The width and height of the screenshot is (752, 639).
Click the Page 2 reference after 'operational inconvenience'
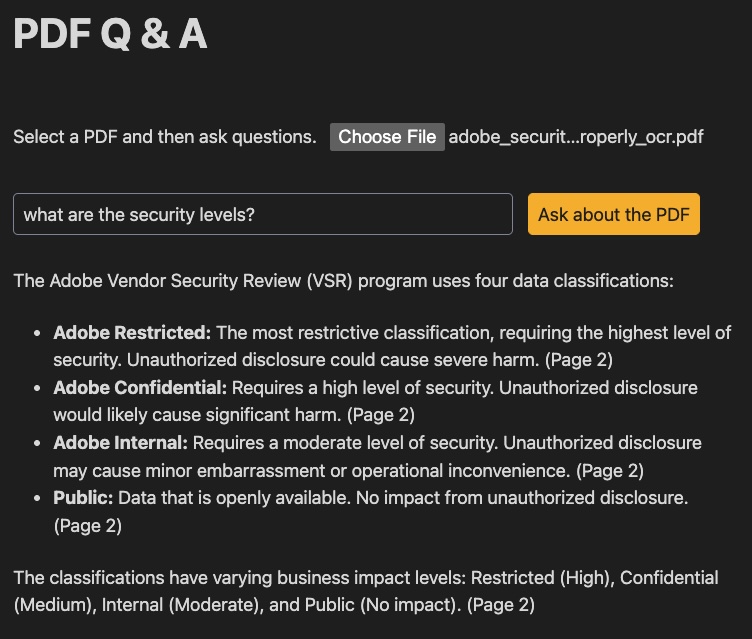pos(610,469)
